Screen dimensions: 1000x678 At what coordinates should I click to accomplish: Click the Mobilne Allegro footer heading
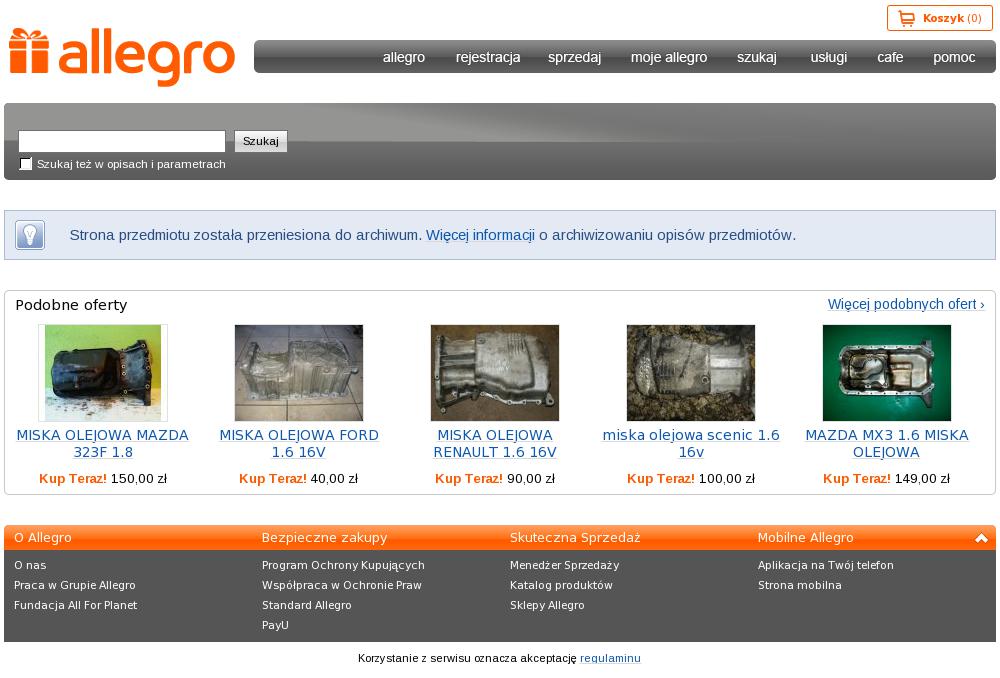click(x=805, y=538)
